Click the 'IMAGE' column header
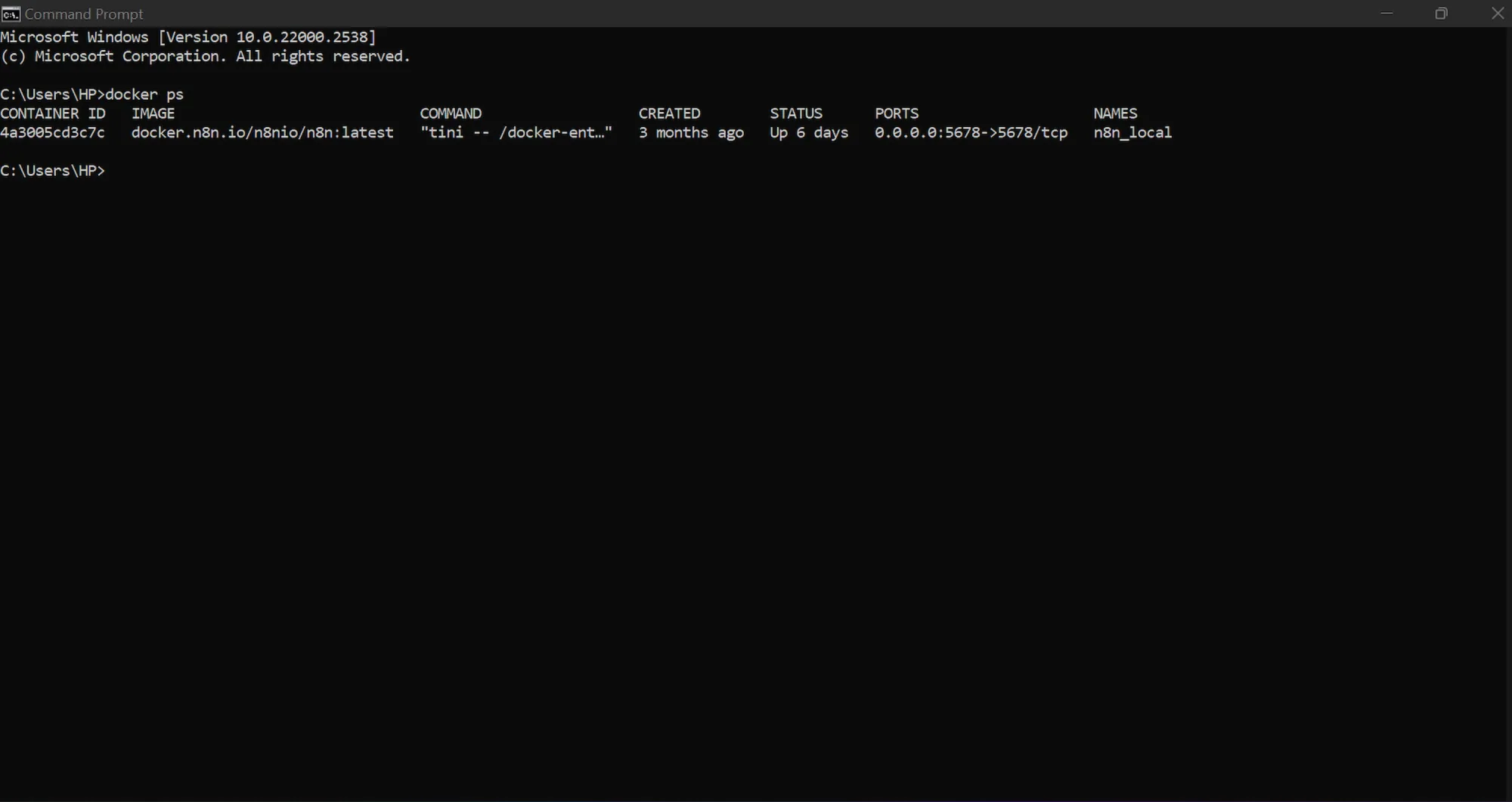Image resolution: width=1512 pixels, height=802 pixels. coord(153,113)
